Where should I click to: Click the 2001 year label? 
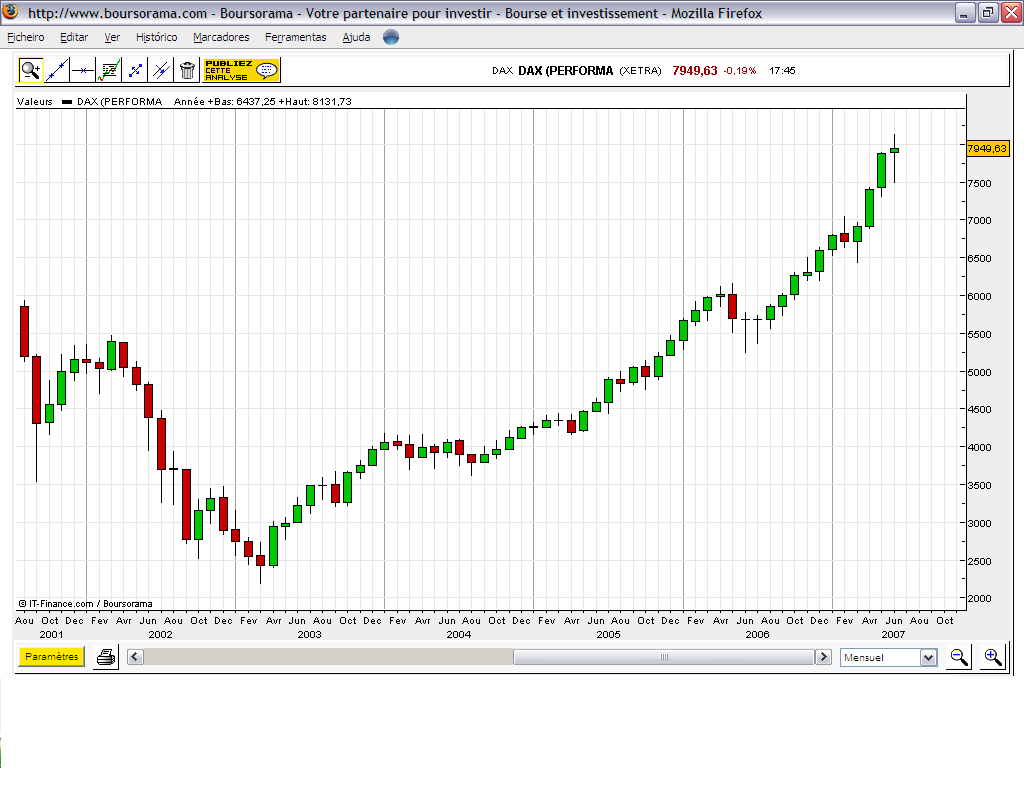52,634
